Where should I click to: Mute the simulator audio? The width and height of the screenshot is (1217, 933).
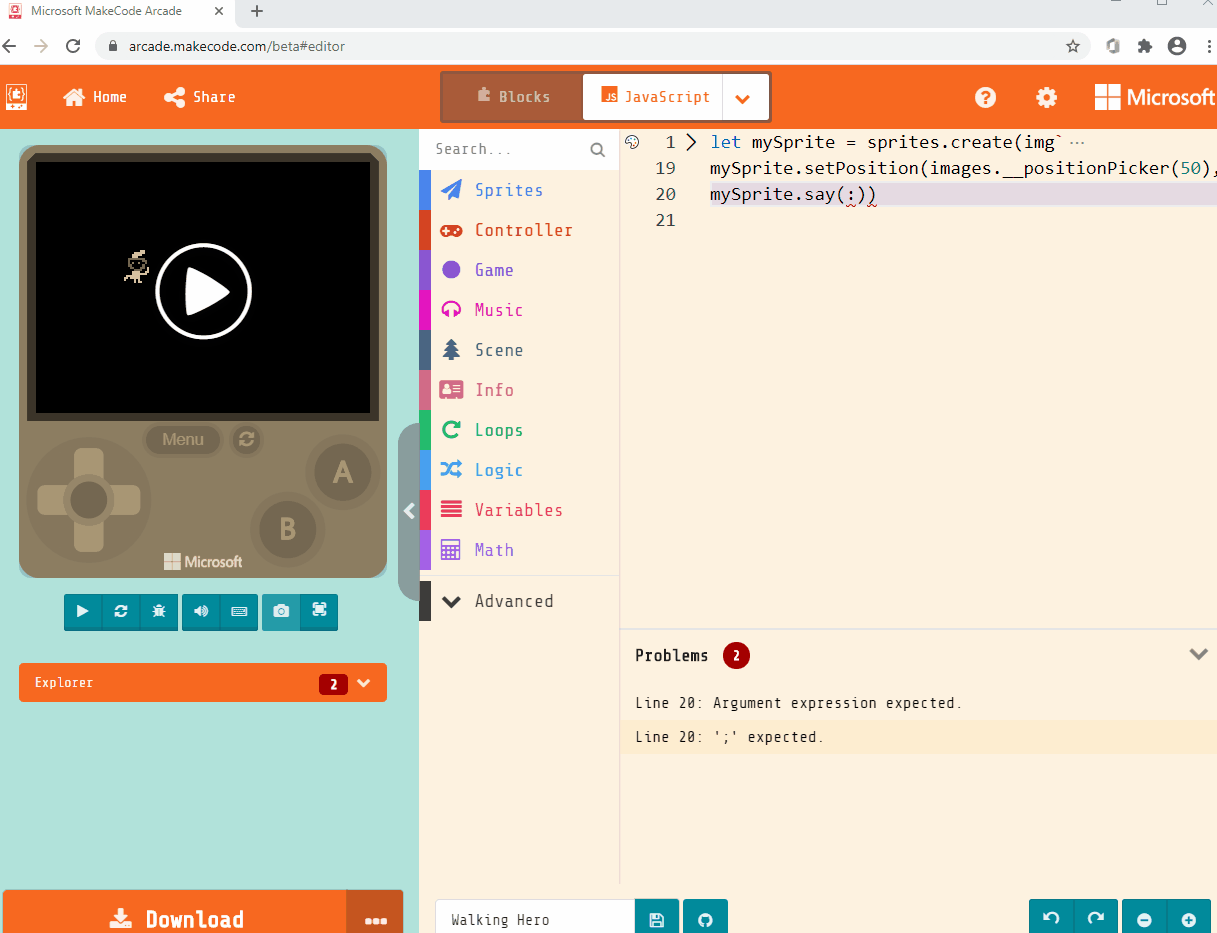tap(201, 612)
